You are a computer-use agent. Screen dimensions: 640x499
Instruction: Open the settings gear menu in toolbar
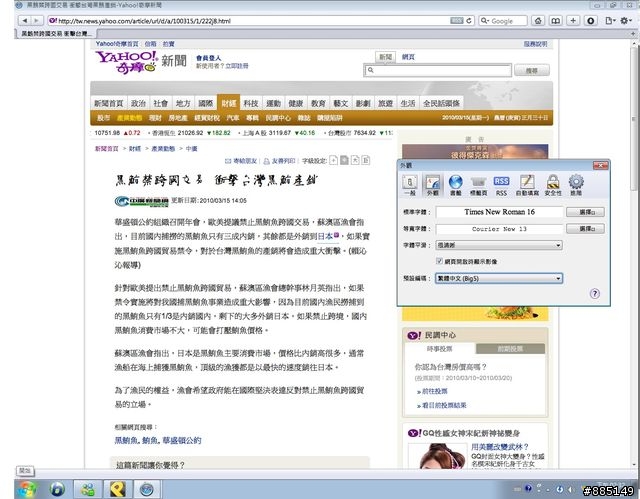point(626,20)
